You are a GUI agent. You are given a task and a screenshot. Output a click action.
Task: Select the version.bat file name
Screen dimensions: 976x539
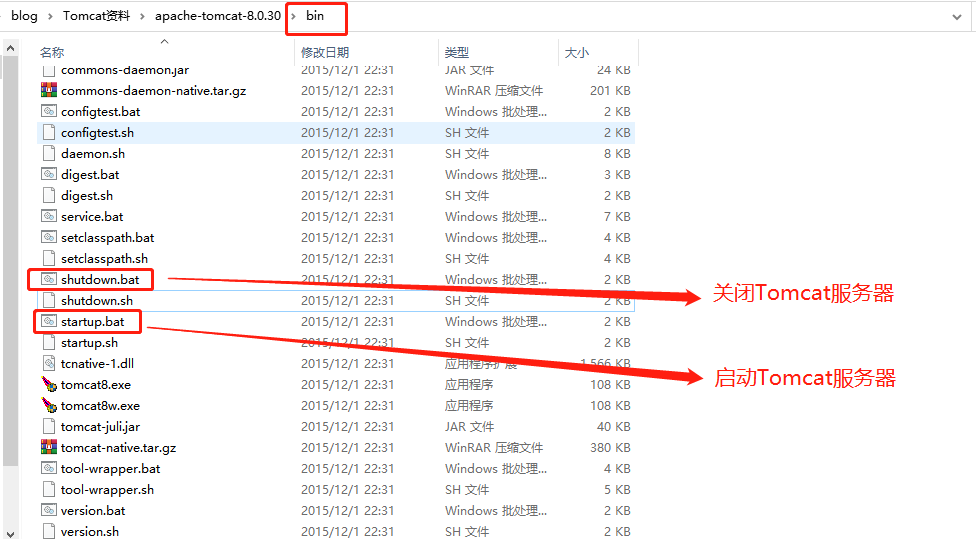point(93,510)
